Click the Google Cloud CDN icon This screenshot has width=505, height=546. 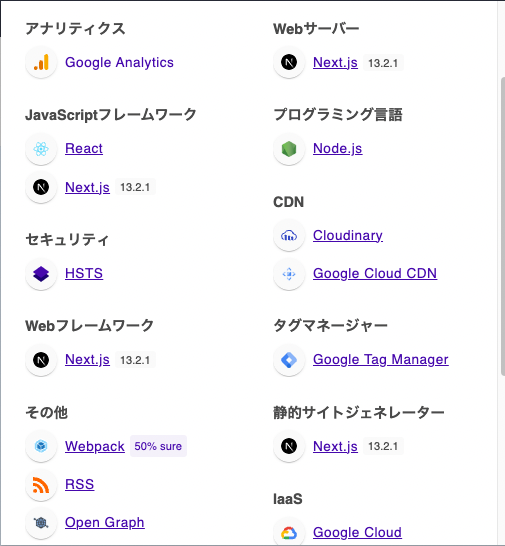(289, 274)
